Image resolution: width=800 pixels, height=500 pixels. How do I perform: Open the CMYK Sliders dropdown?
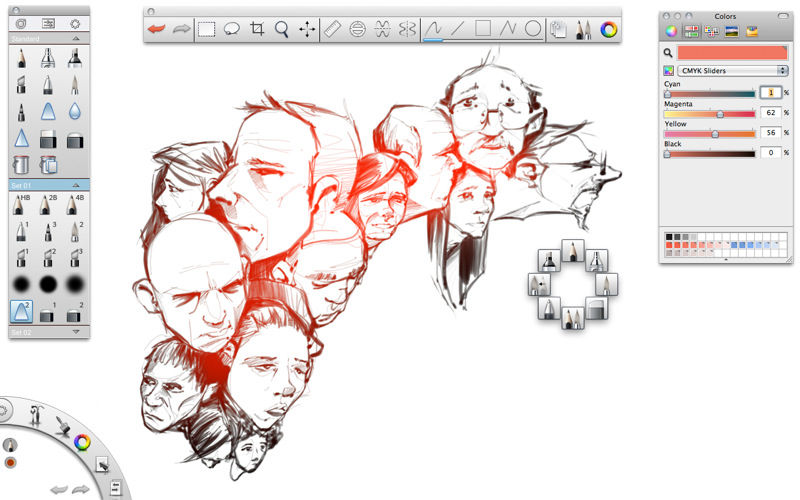[733, 70]
